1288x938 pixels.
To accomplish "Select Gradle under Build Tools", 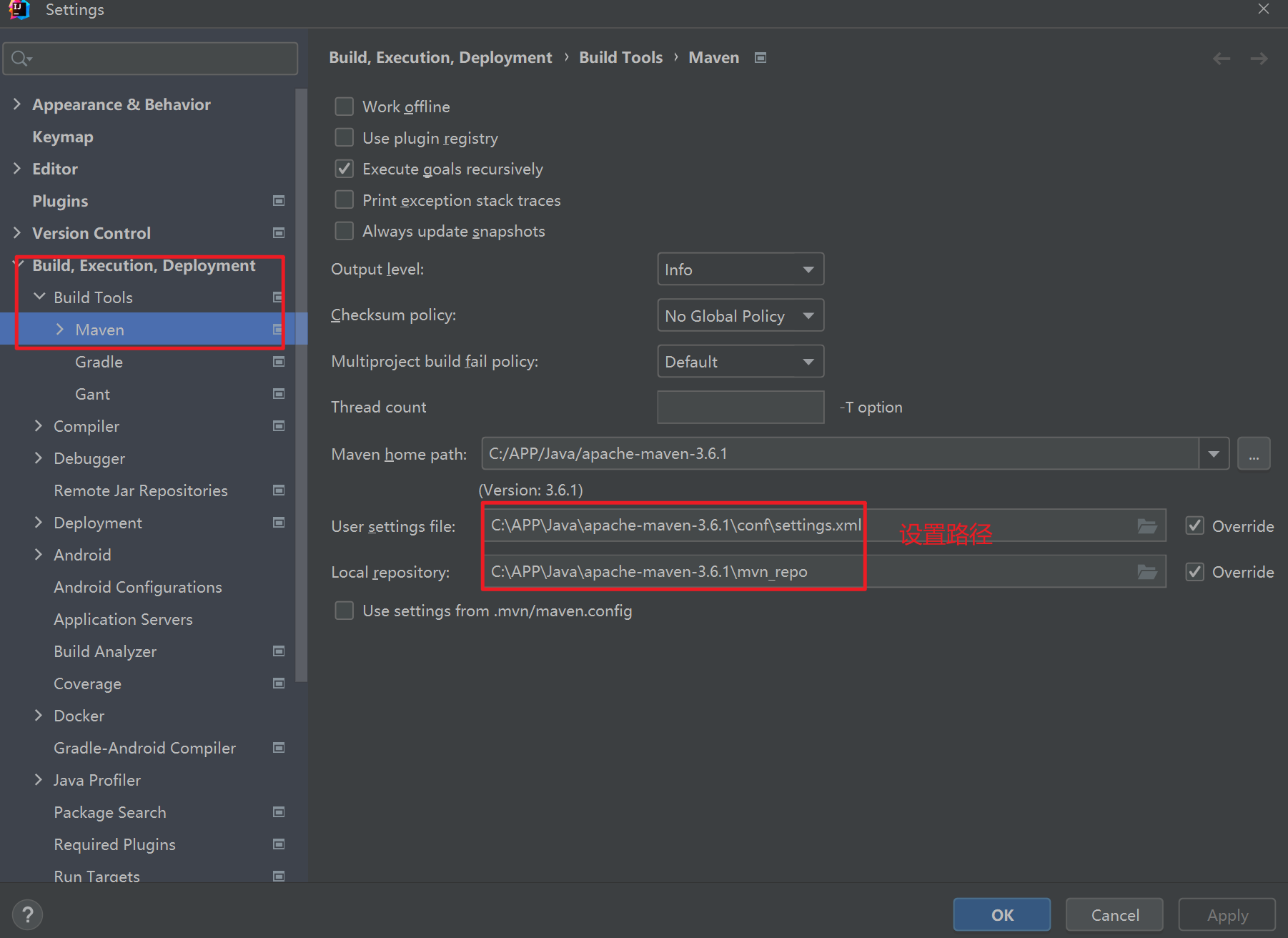I will [99, 362].
